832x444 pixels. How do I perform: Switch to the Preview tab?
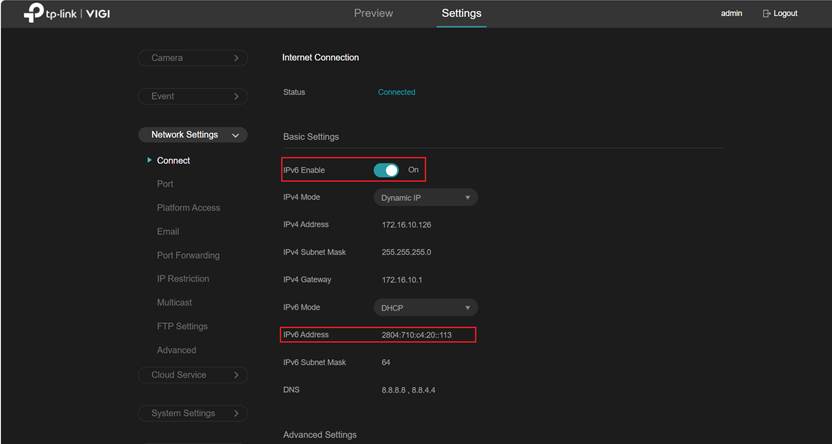coord(374,13)
